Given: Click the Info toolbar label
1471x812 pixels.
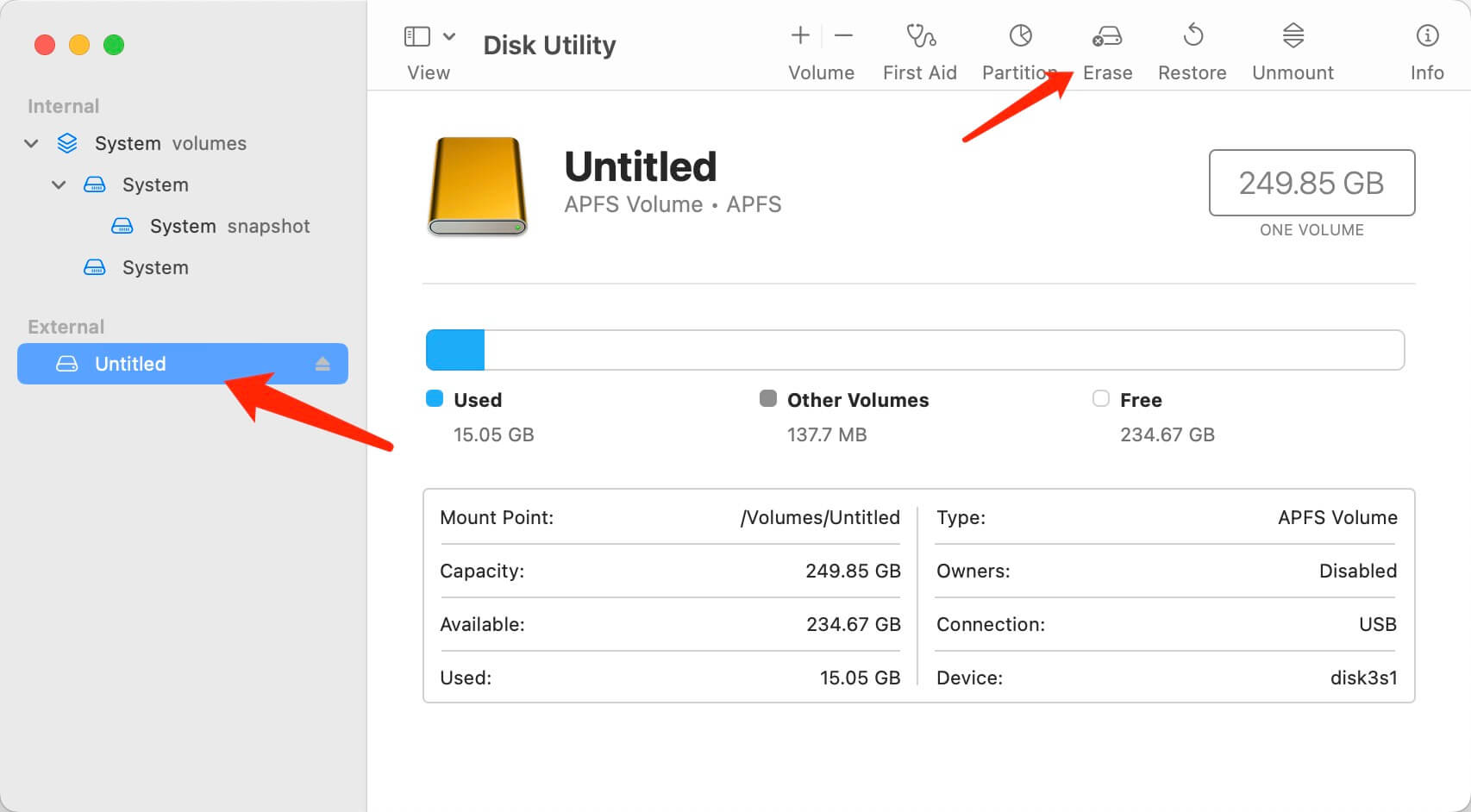Looking at the screenshot, I should [x=1428, y=72].
